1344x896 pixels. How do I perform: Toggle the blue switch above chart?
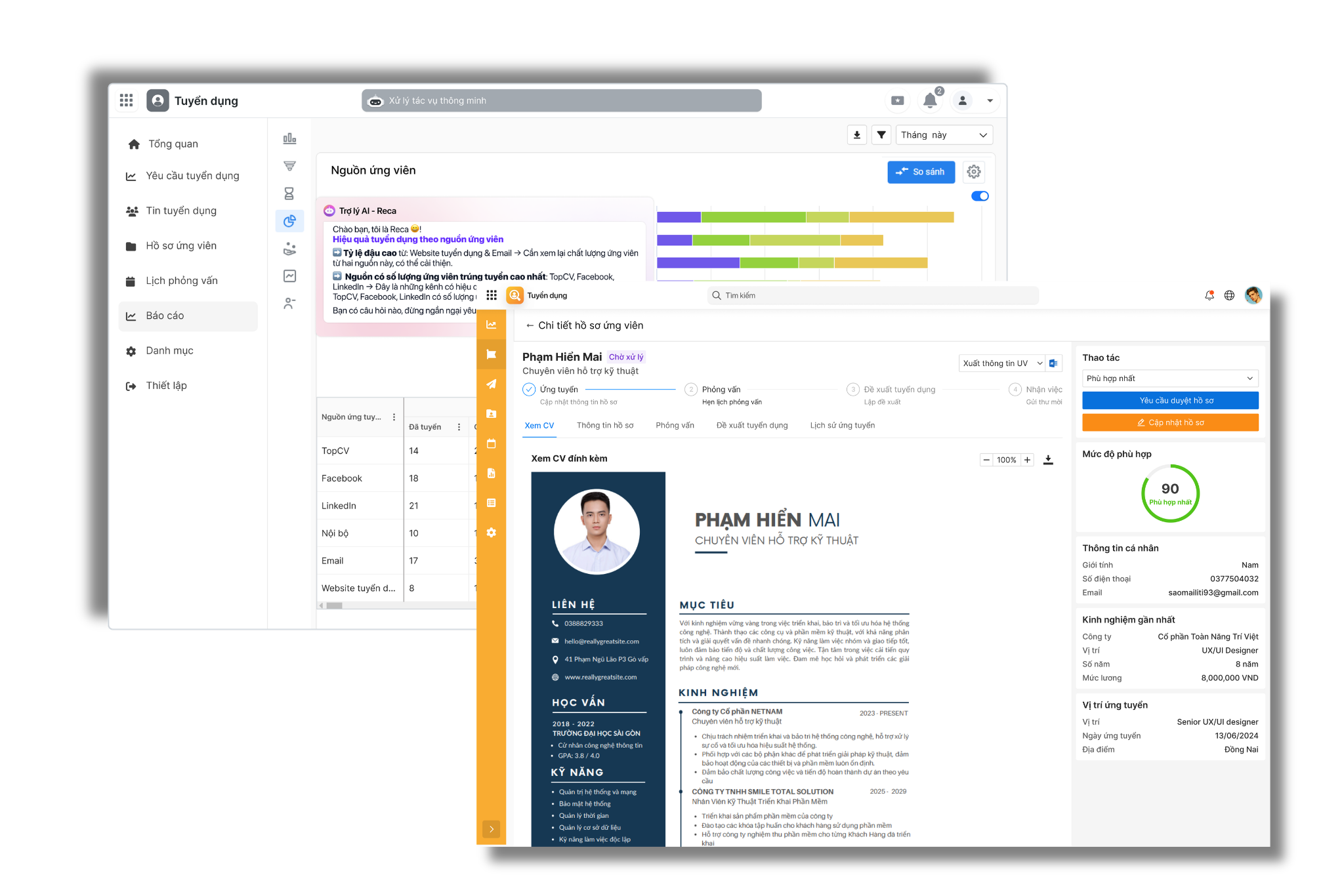980,196
